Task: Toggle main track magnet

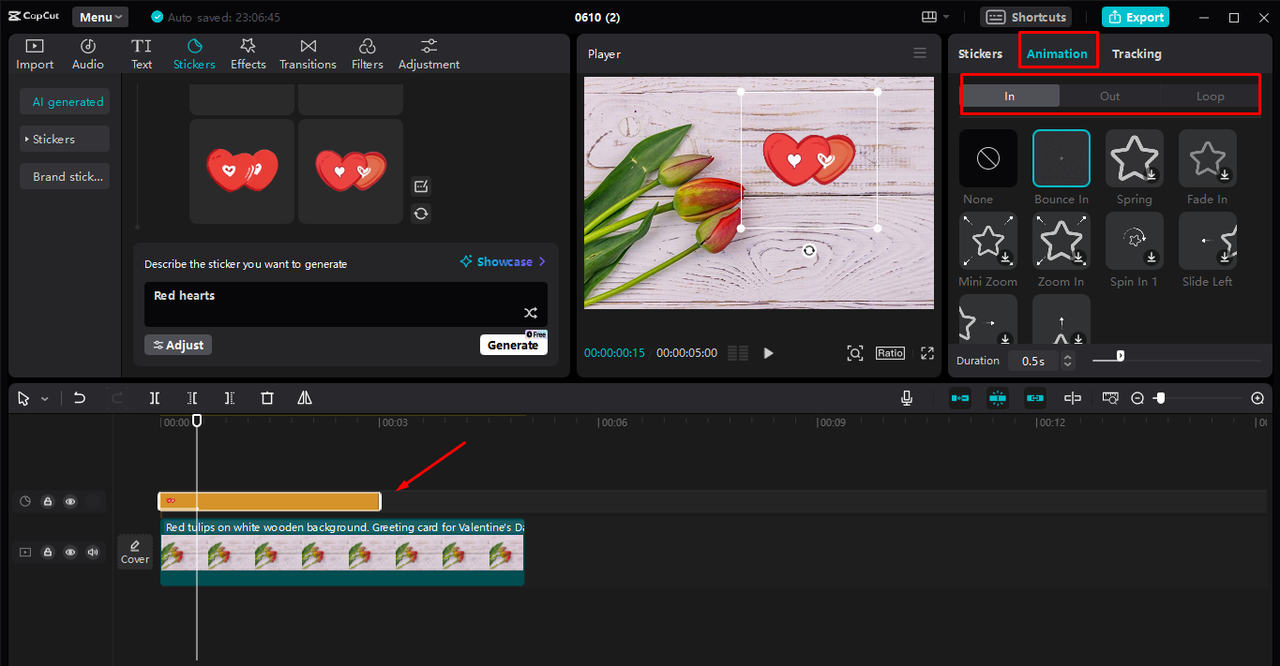Action: coord(960,398)
